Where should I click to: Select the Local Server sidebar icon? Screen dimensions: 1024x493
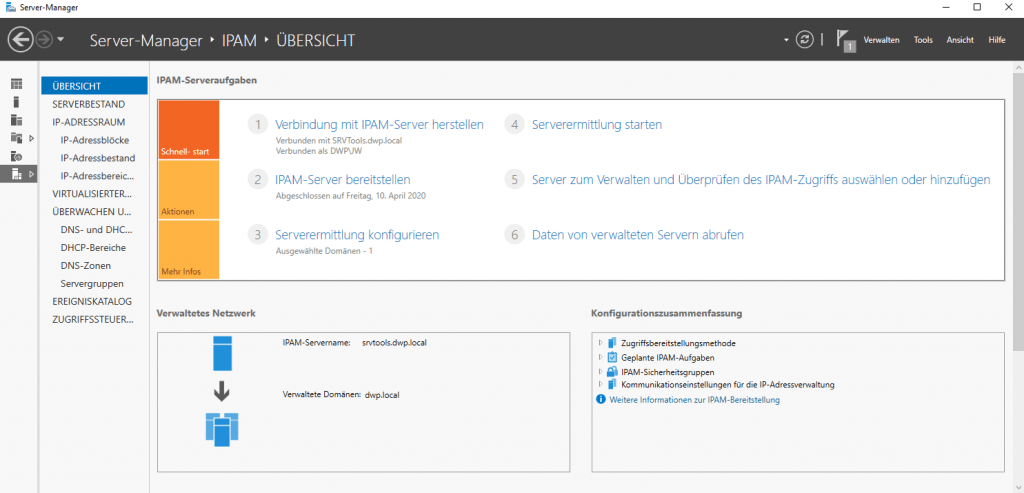point(16,102)
